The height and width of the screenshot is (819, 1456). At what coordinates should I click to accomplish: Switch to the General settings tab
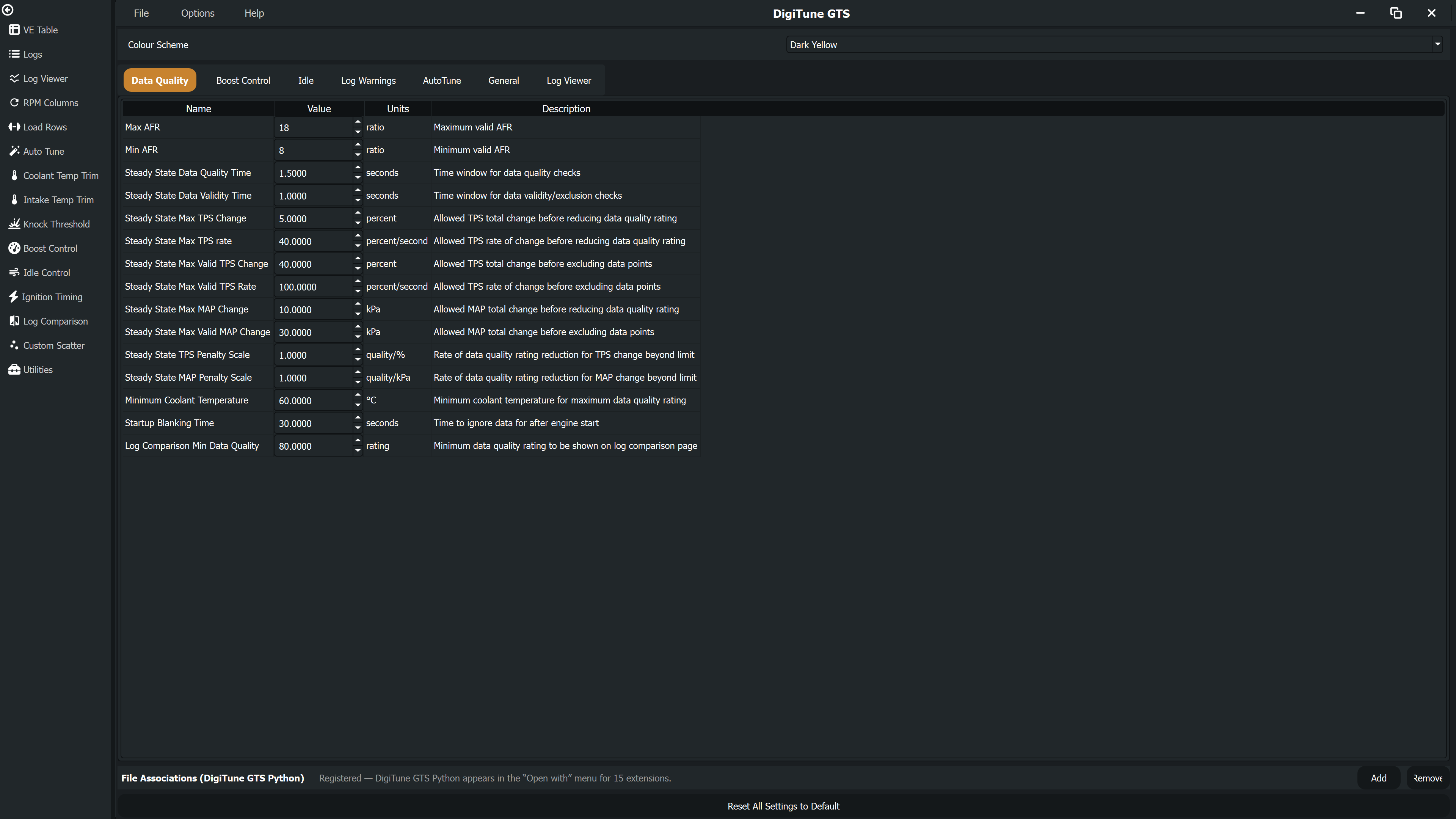(x=504, y=80)
